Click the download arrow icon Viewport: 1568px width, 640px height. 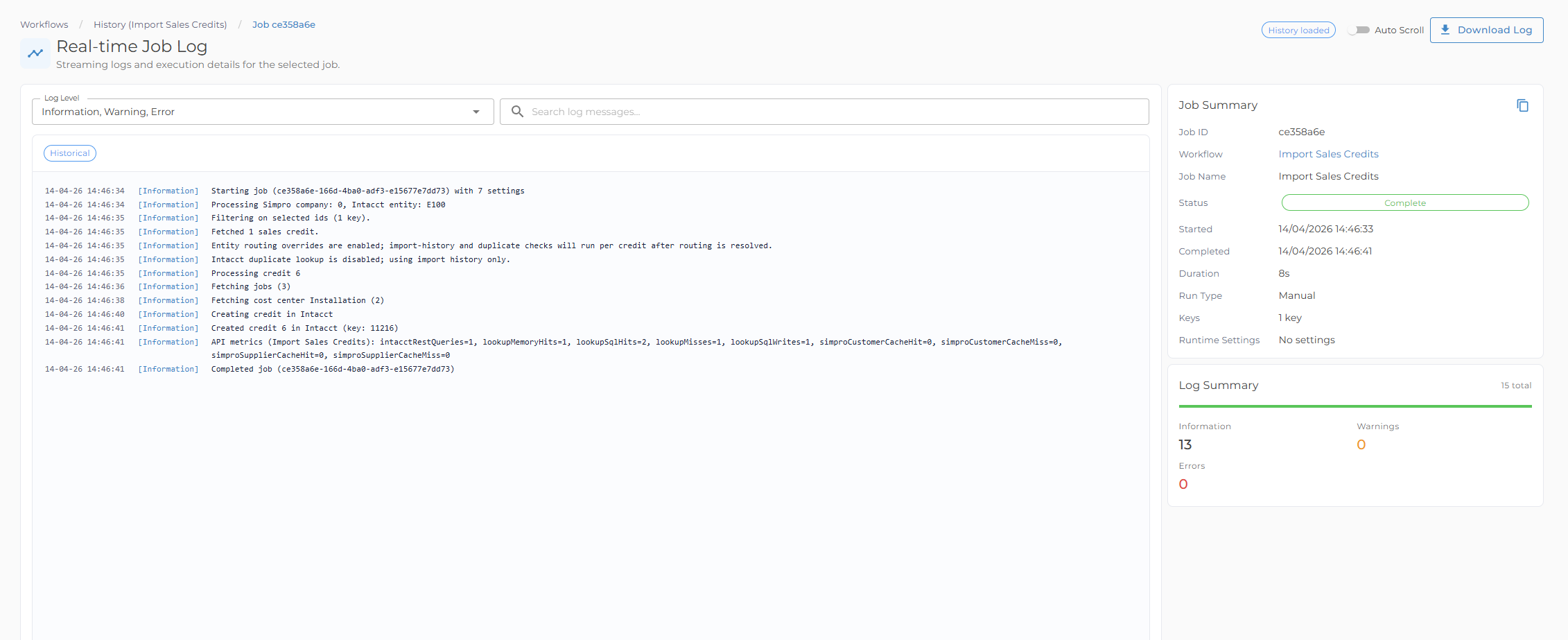point(1445,30)
